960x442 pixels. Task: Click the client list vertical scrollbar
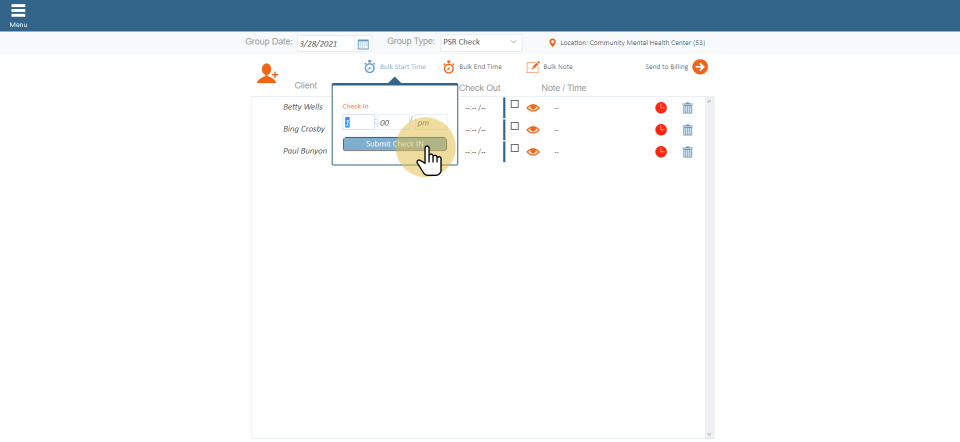pos(709,267)
